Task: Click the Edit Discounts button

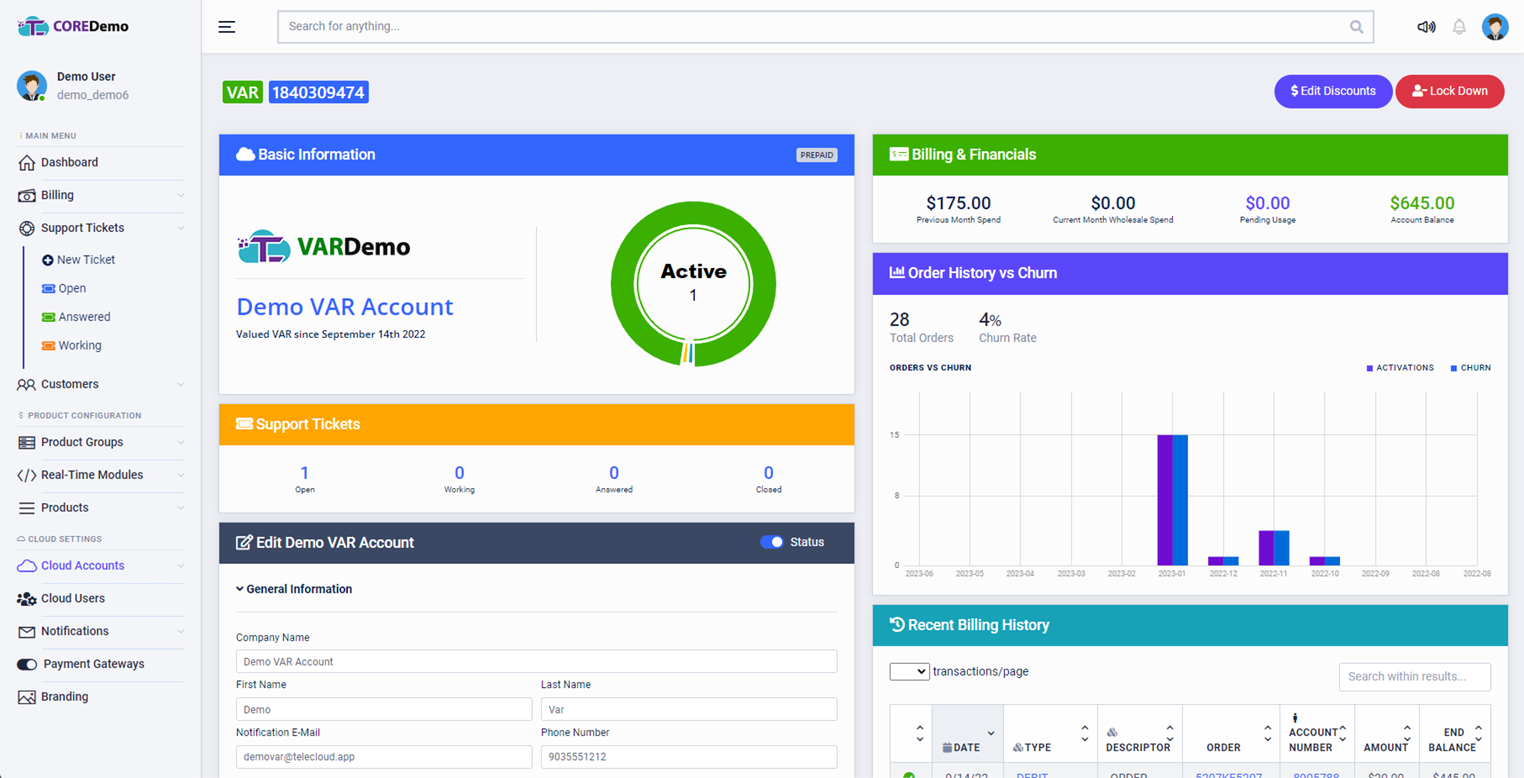Action: pos(1333,91)
